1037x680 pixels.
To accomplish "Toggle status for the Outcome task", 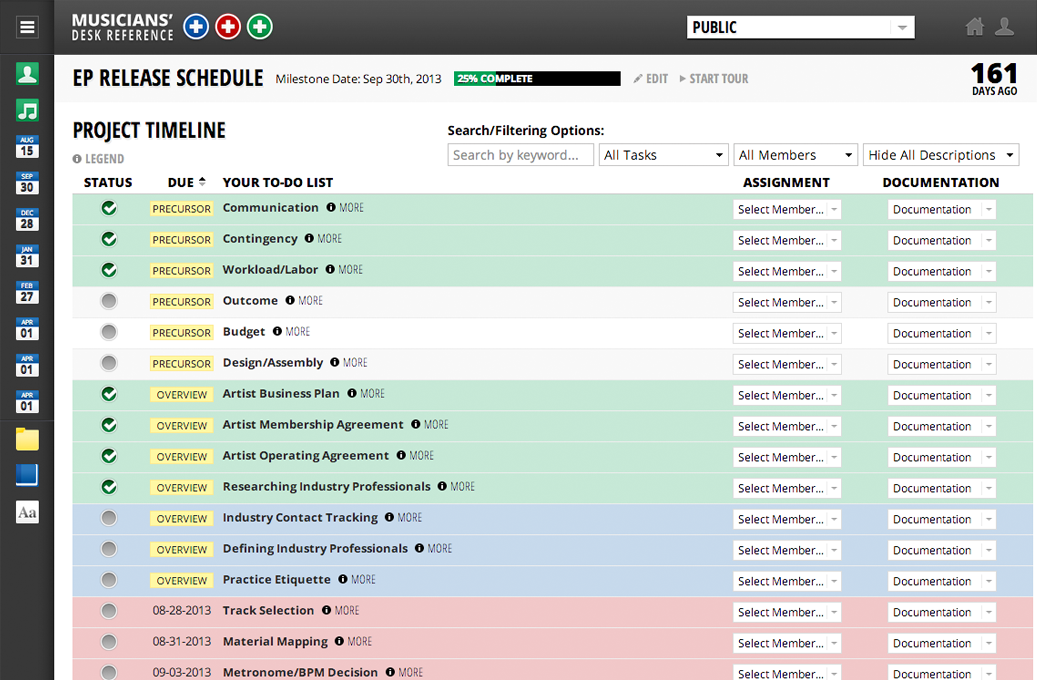I will coord(109,301).
